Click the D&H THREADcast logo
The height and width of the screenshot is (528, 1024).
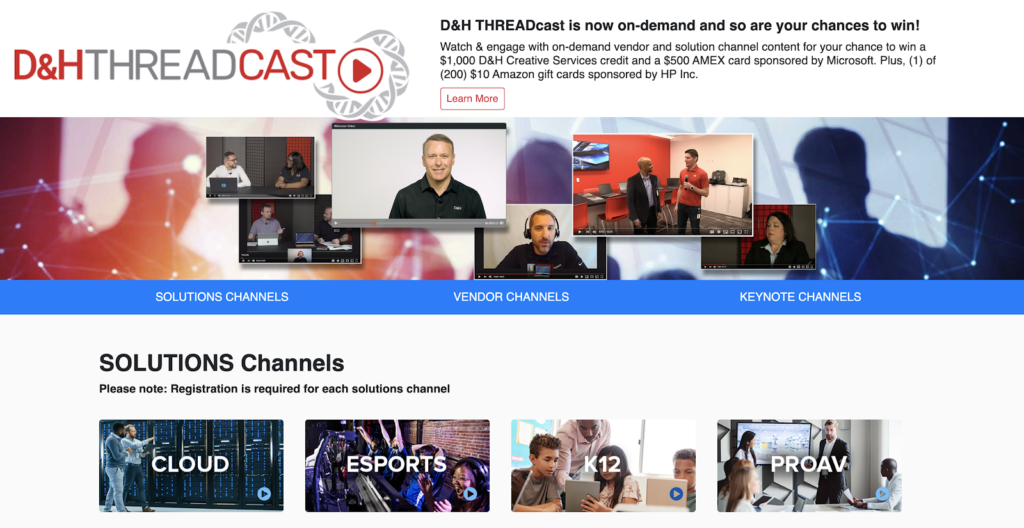tap(211, 65)
